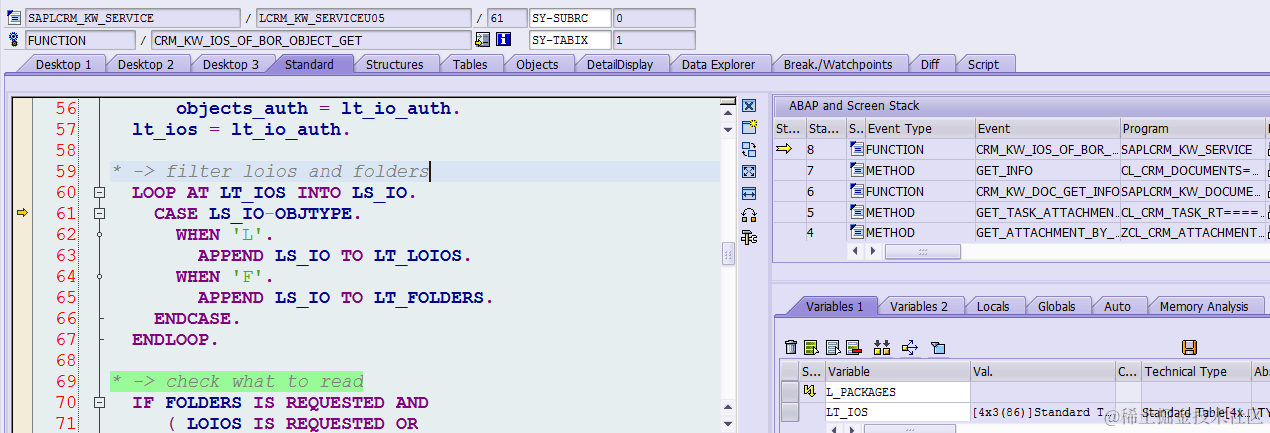Click the change icon next to L_PACKAGES
Image resolution: width=1270 pixels, height=433 pixels.
click(x=810, y=391)
